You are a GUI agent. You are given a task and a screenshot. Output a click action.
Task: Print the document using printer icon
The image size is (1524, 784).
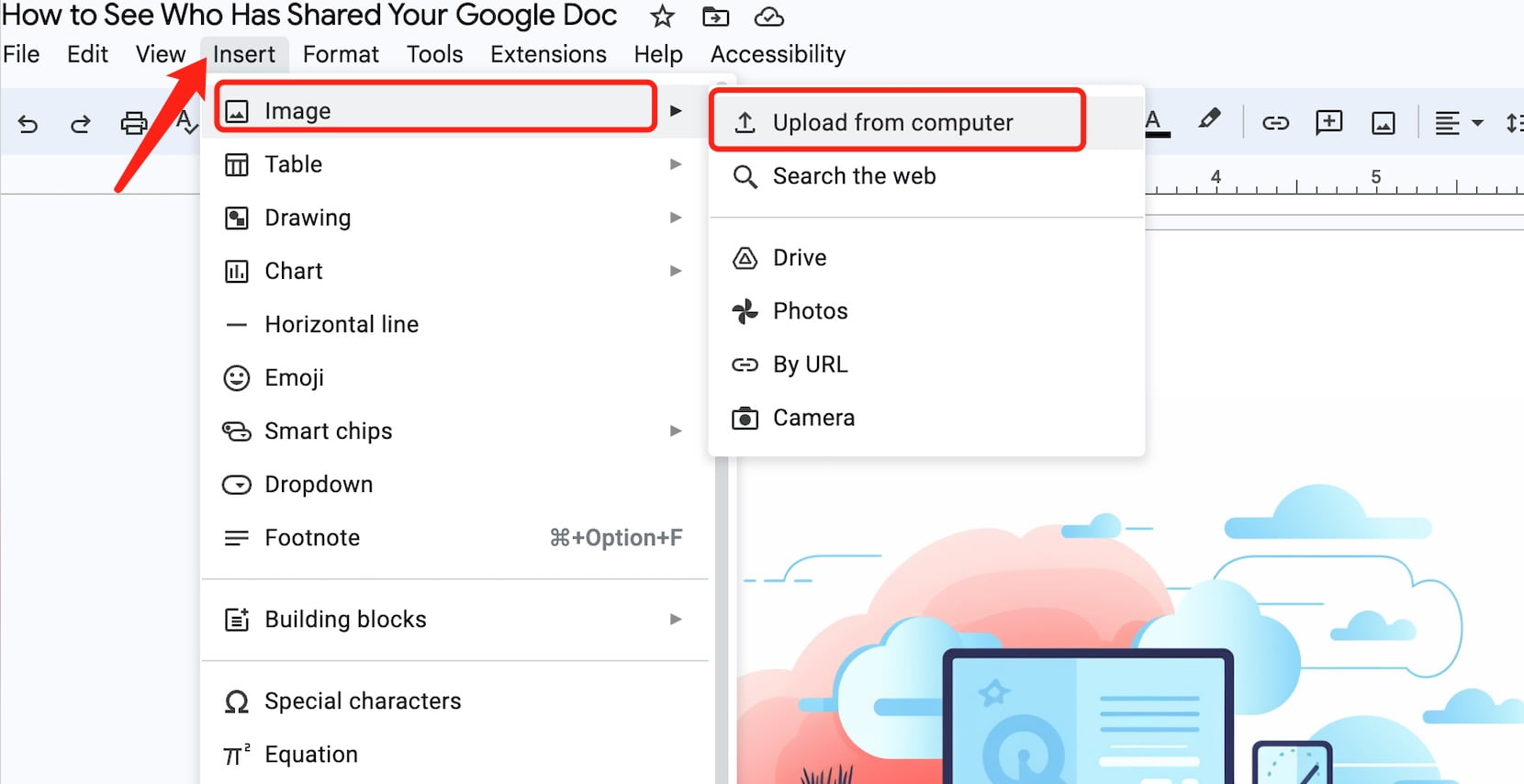134,123
